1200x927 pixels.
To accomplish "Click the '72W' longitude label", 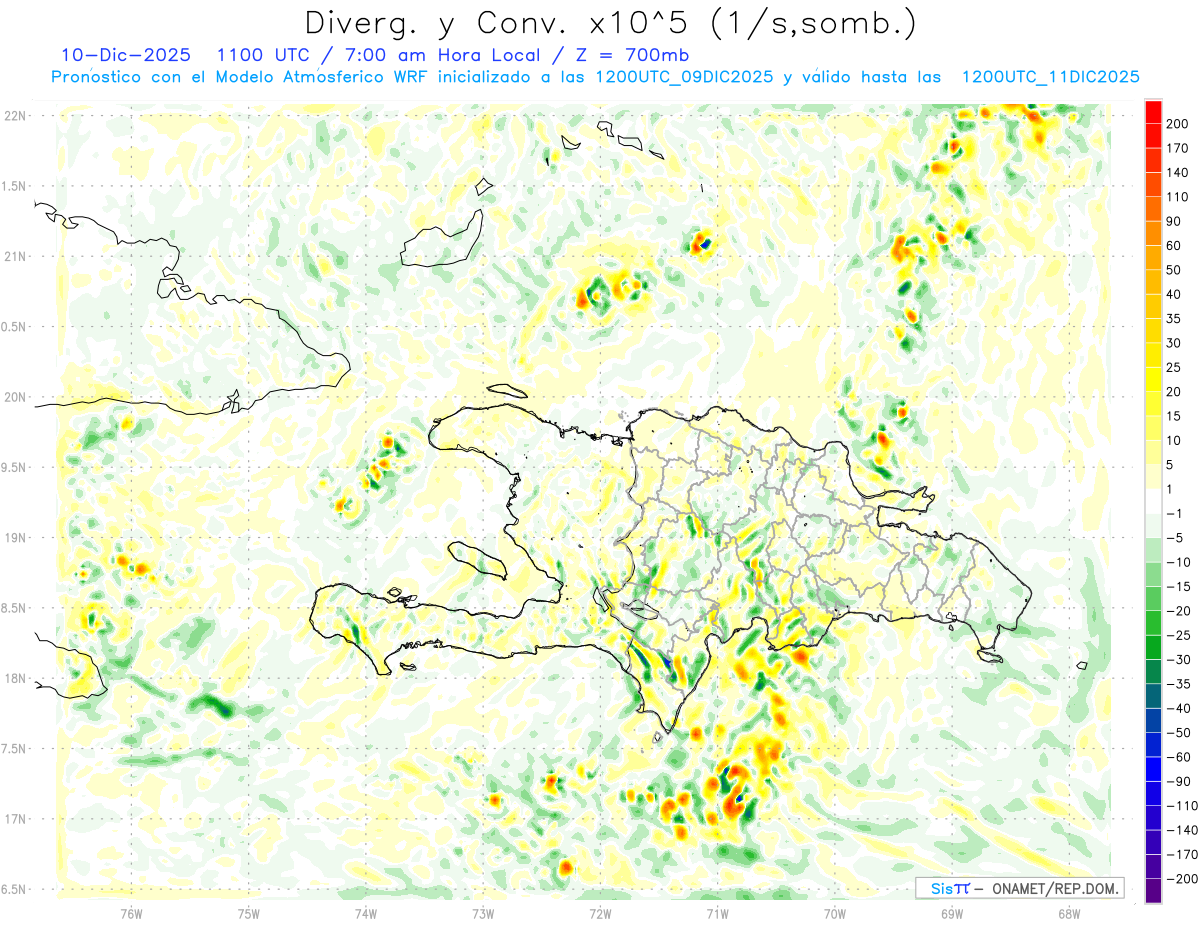I will coord(600,913).
